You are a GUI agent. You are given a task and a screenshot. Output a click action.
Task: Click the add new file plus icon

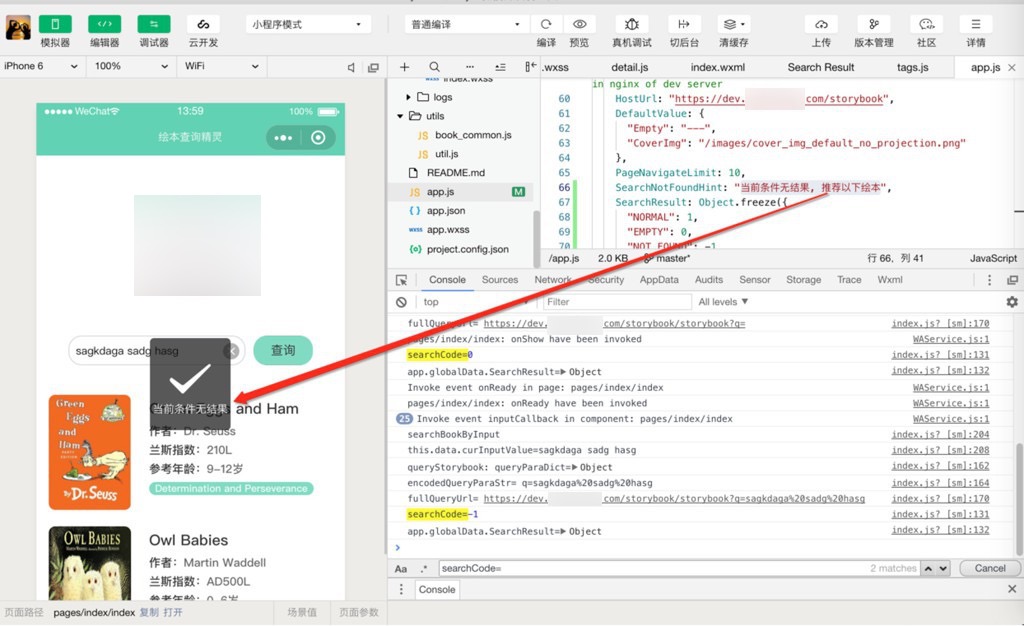click(404, 67)
